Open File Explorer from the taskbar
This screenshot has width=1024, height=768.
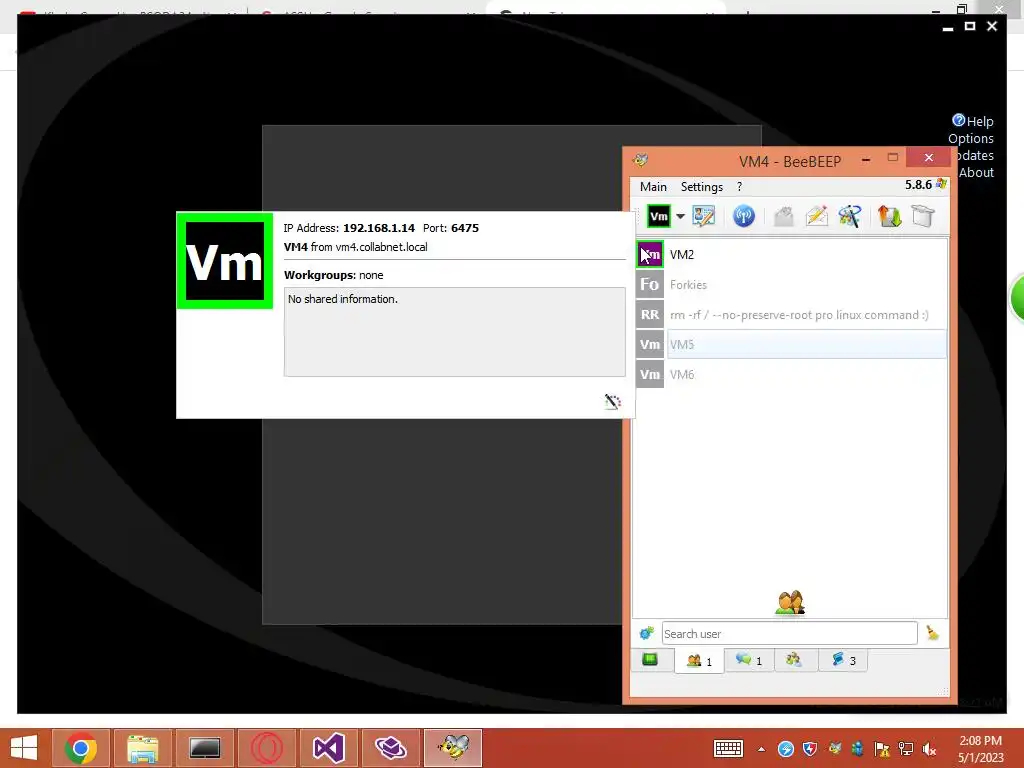coord(143,748)
